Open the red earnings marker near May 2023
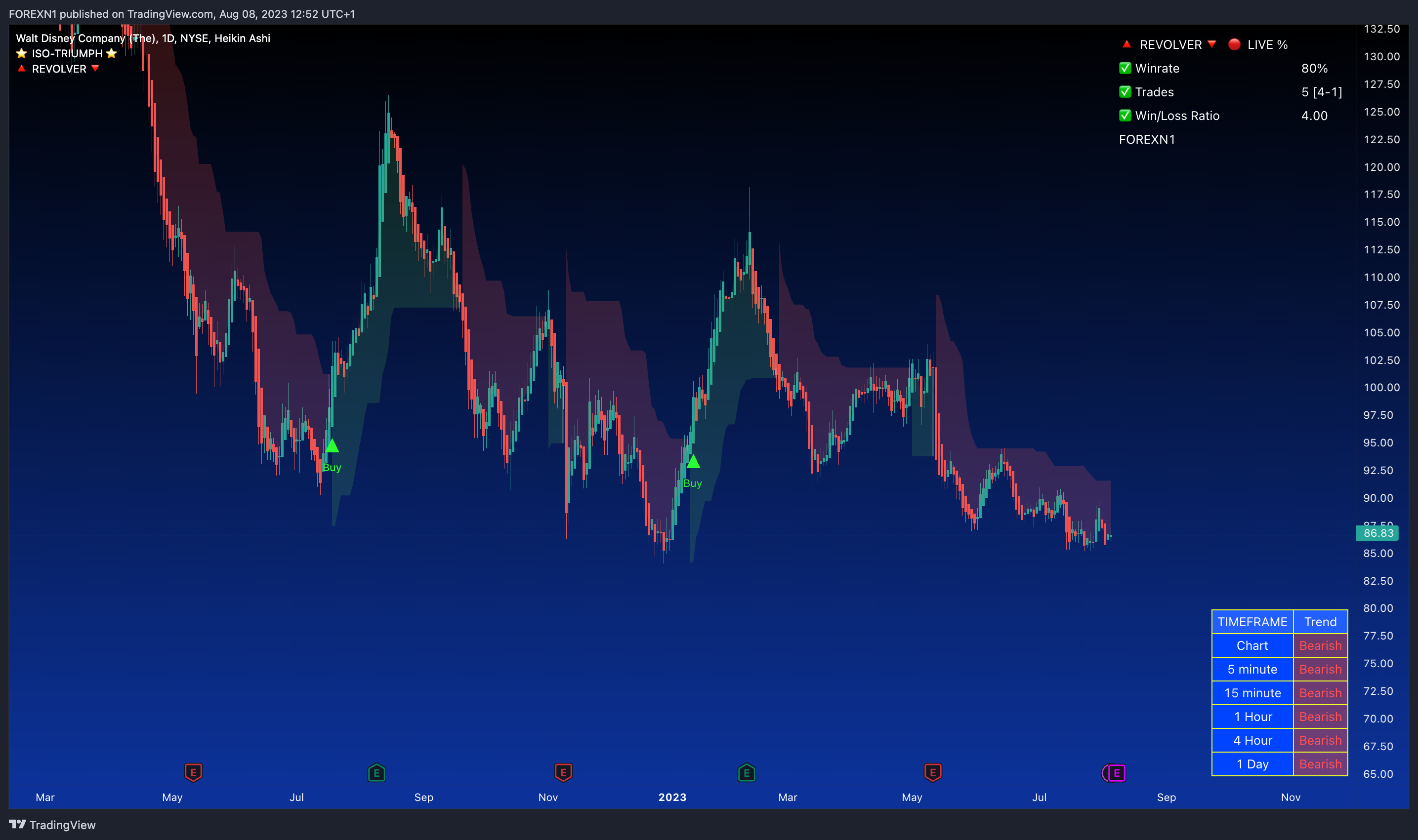Viewport: 1418px width, 840px height. pos(933,772)
